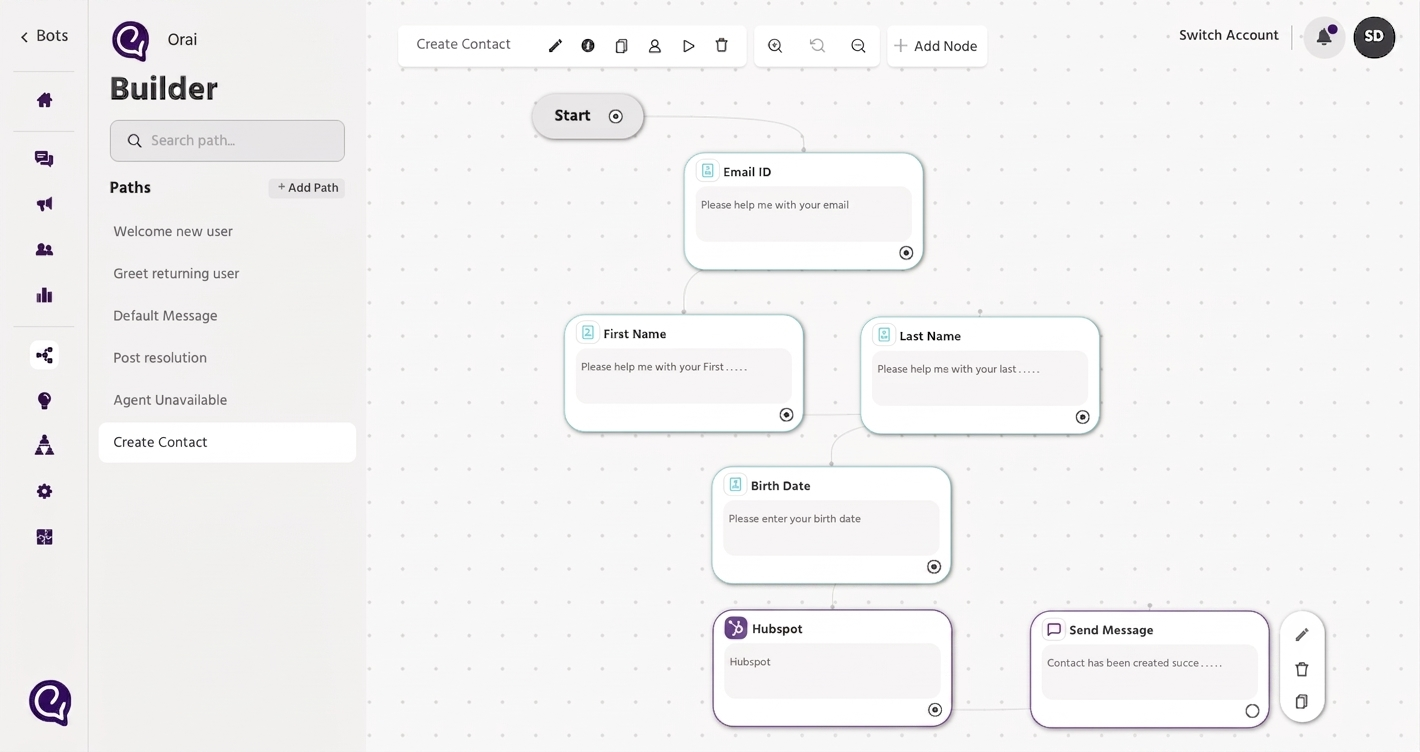The height and width of the screenshot is (752, 1420).
Task: Click the Add Path button
Action: (307, 188)
